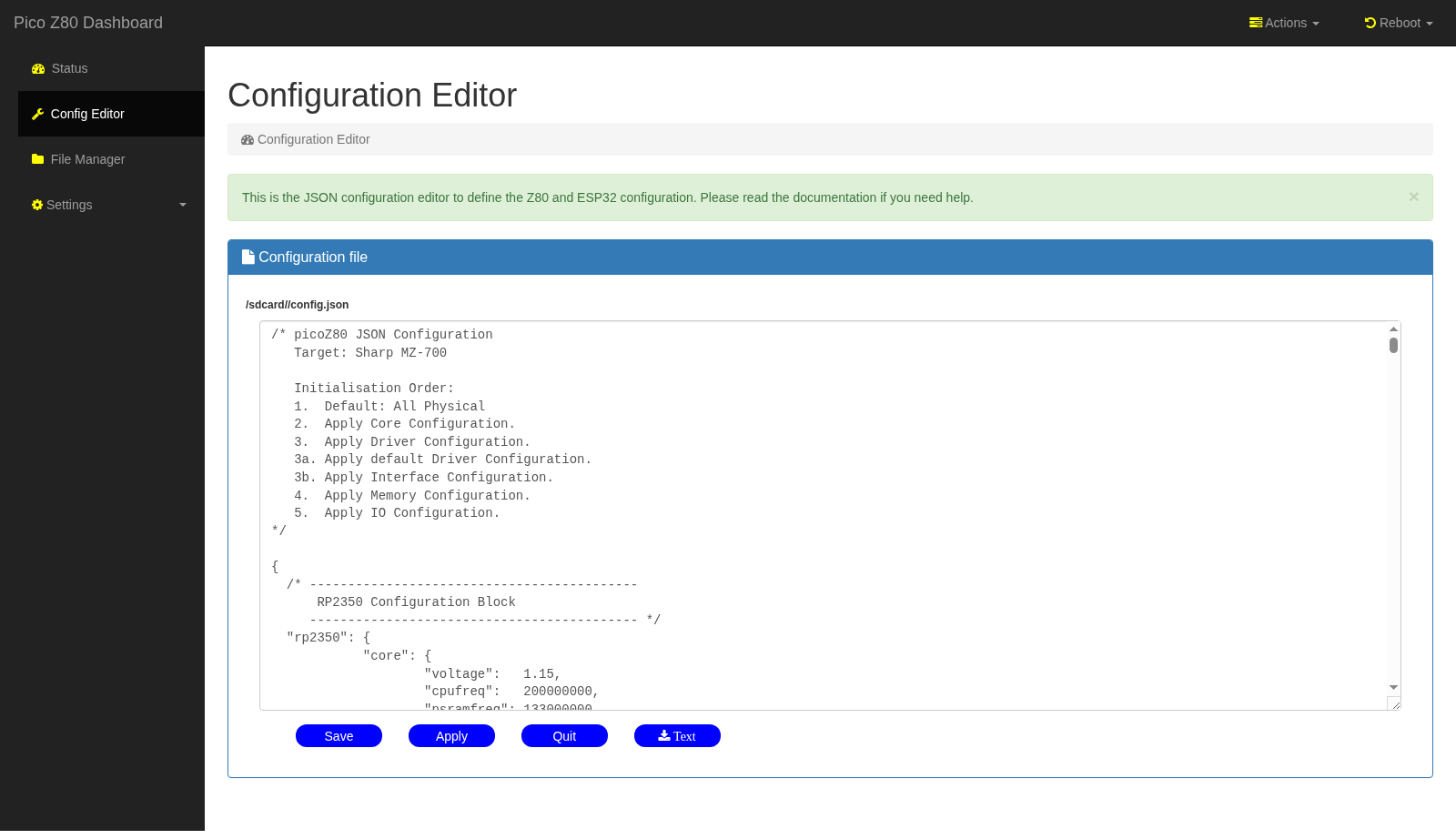This screenshot has height=839, width=1456.
Task: Switch to the Status page
Action: (x=69, y=68)
